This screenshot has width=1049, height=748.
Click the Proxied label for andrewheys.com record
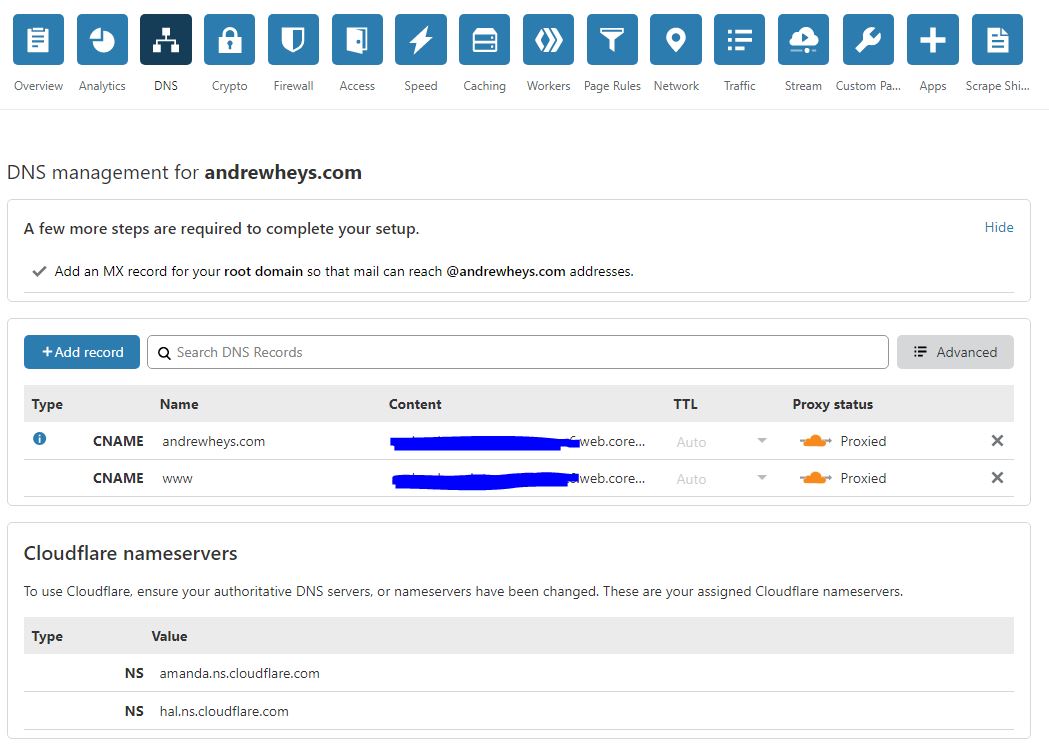click(863, 442)
